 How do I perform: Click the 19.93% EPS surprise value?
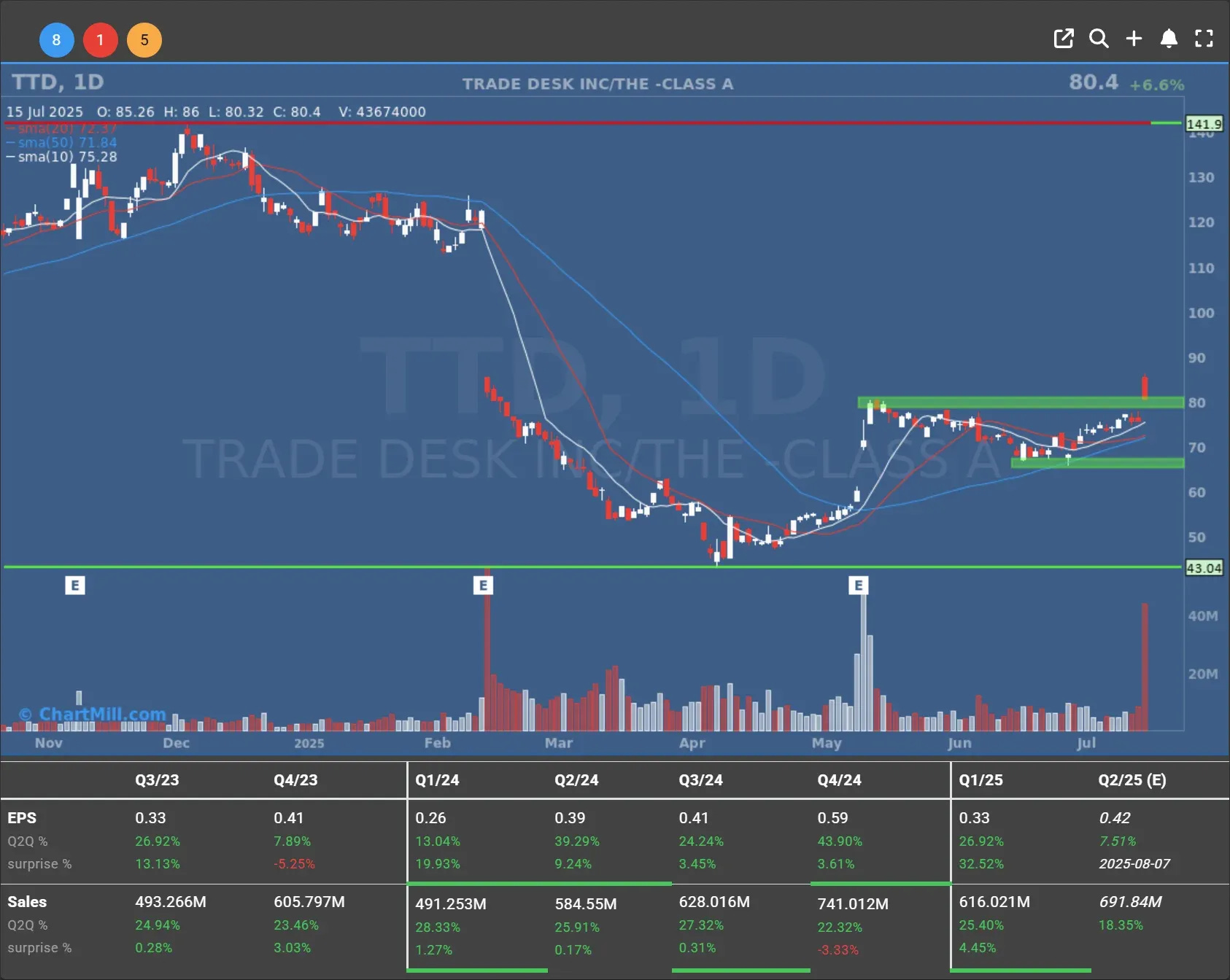tap(438, 864)
